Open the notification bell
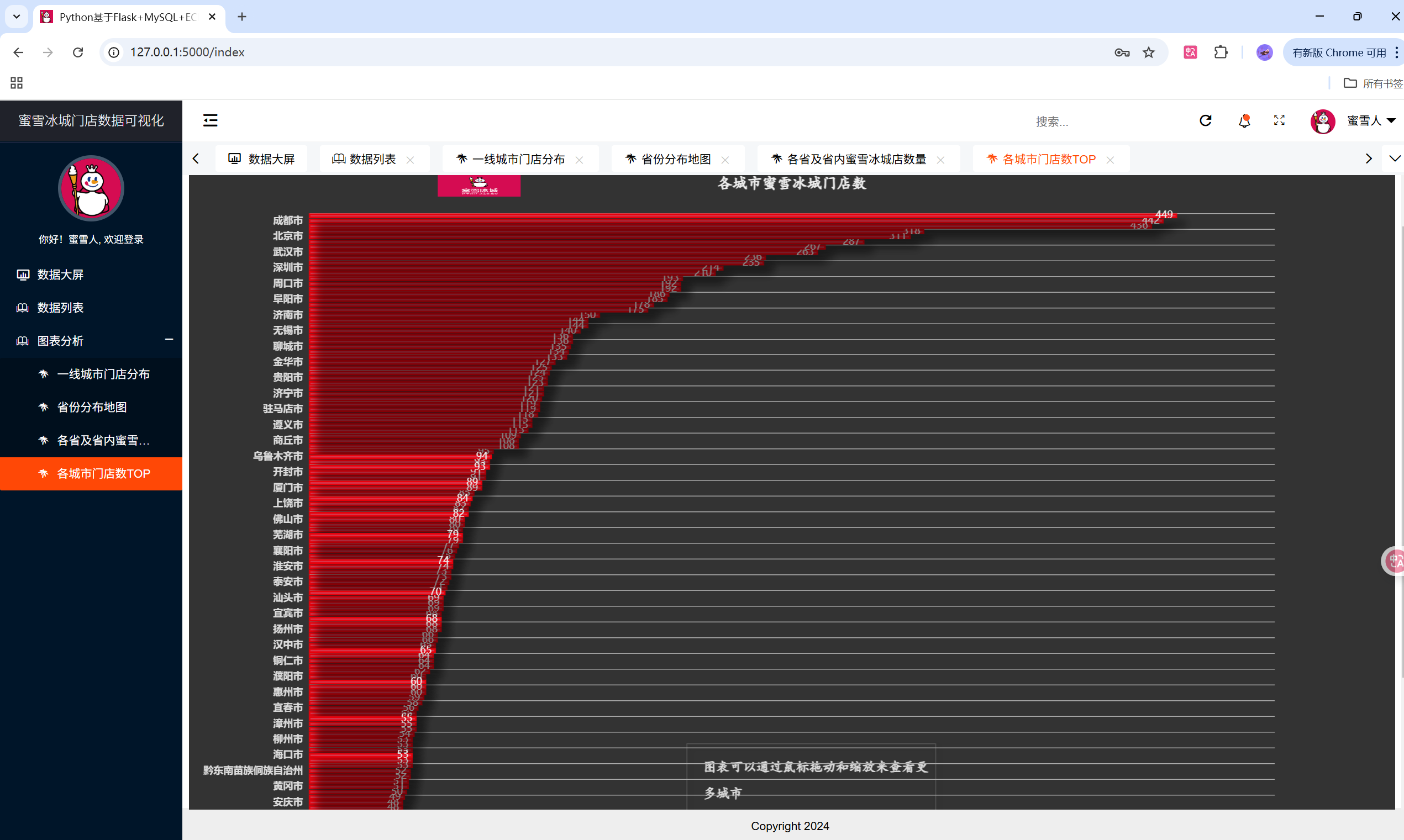This screenshot has width=1404, height=840. point(1244,120)
